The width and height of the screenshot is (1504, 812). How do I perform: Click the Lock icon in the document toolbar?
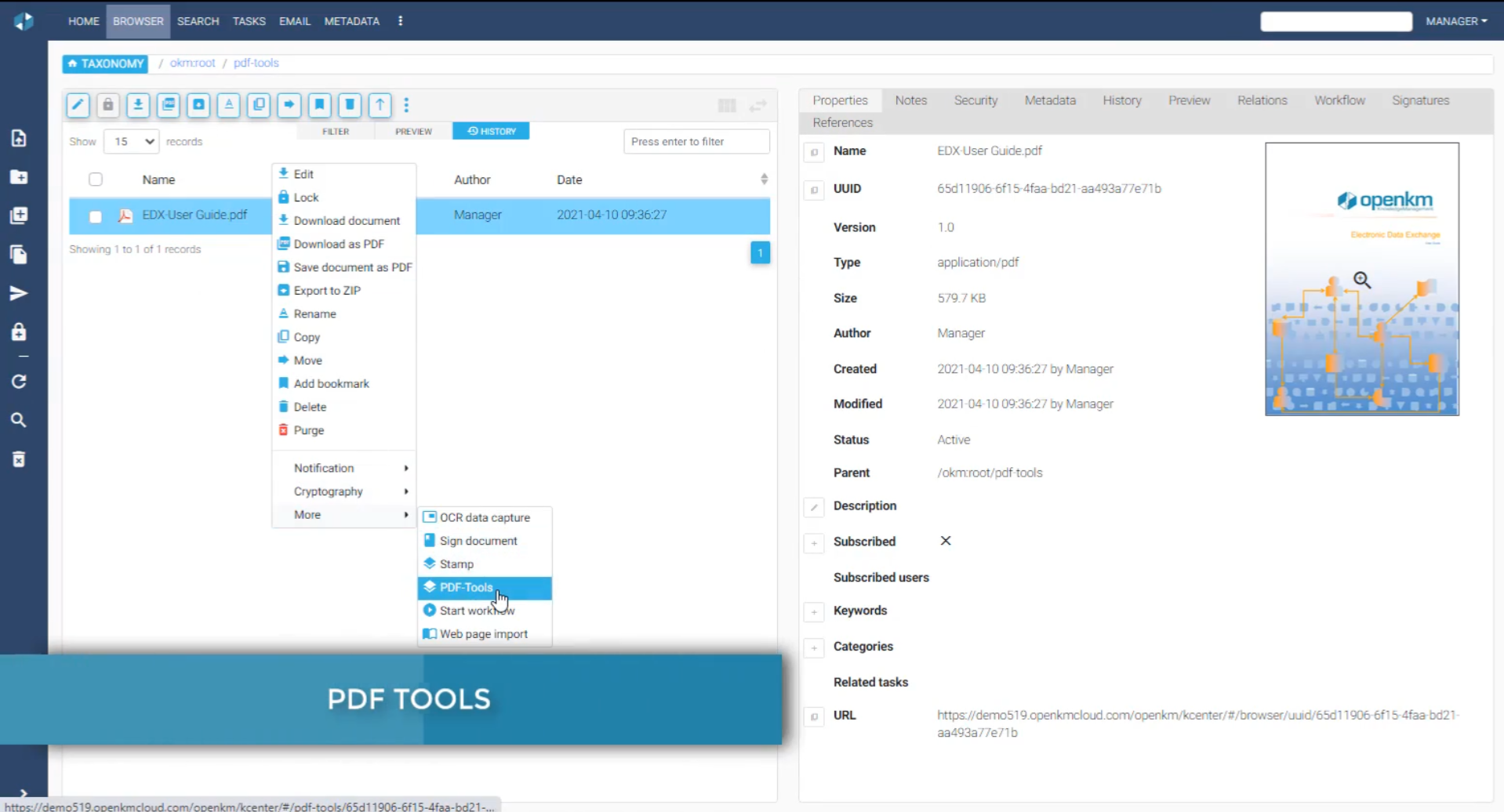coord(107,105)
